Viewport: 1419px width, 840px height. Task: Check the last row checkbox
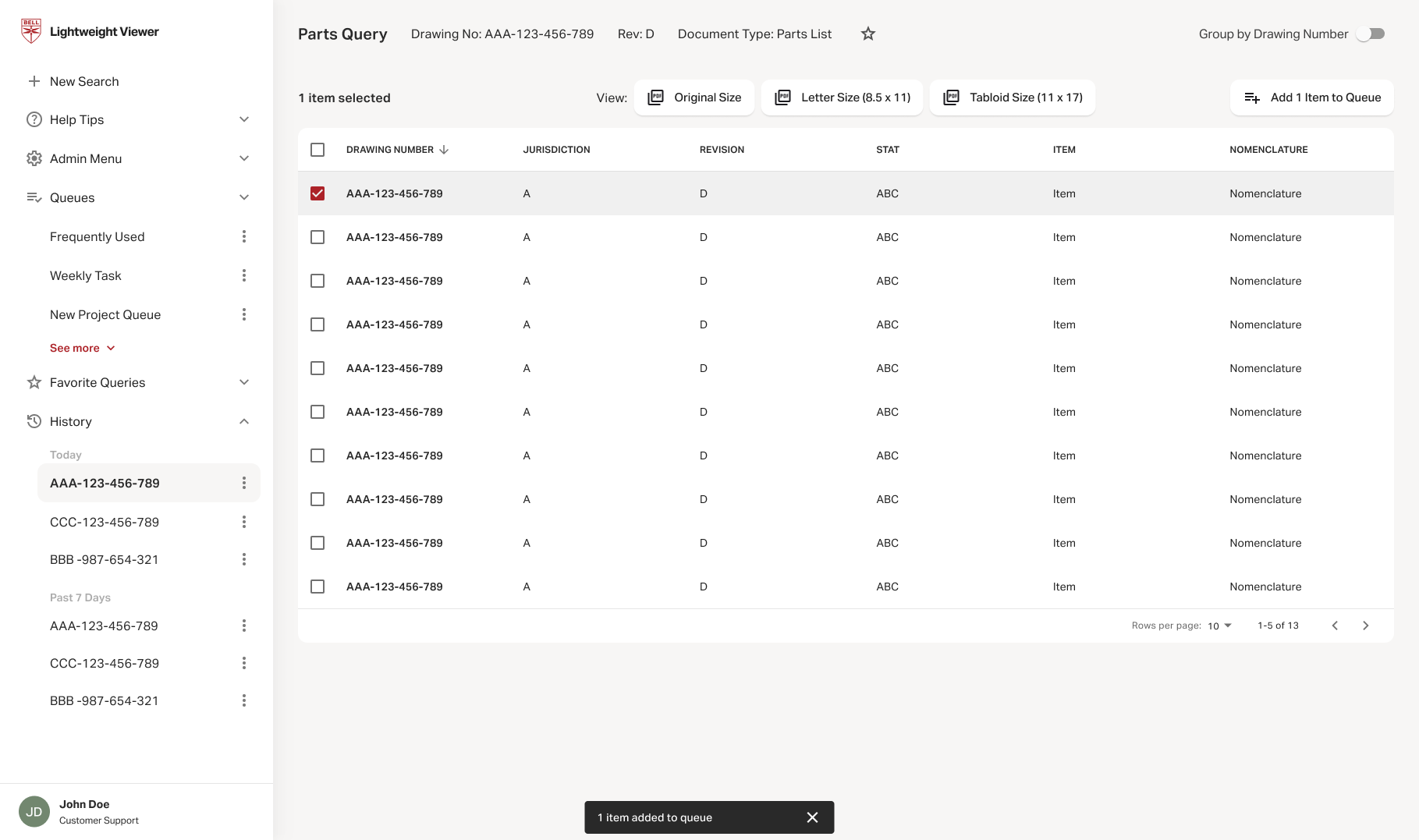pyautogui.click(x=318, y=587)
